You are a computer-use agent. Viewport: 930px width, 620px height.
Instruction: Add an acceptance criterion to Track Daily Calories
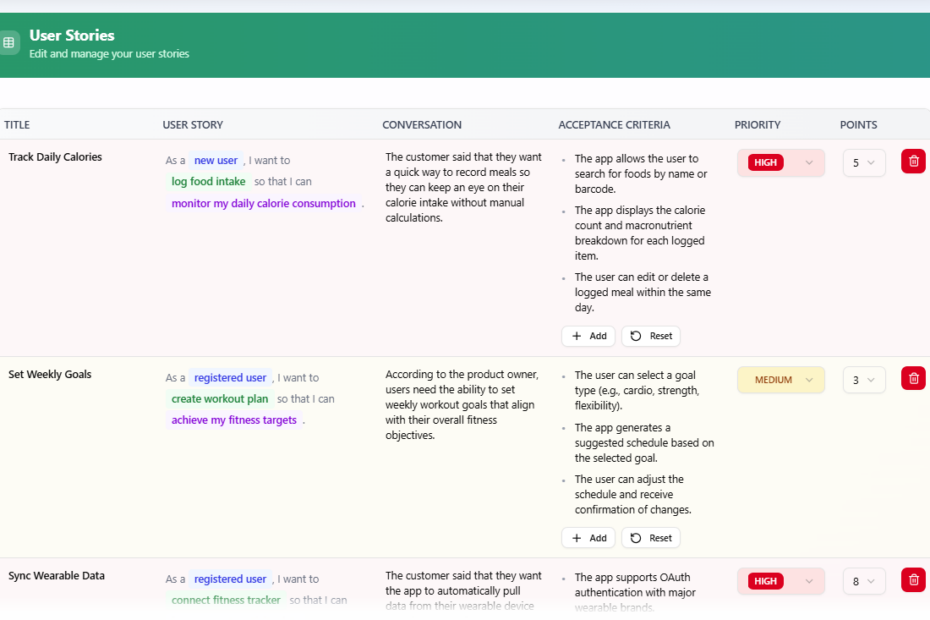(588, 335)
